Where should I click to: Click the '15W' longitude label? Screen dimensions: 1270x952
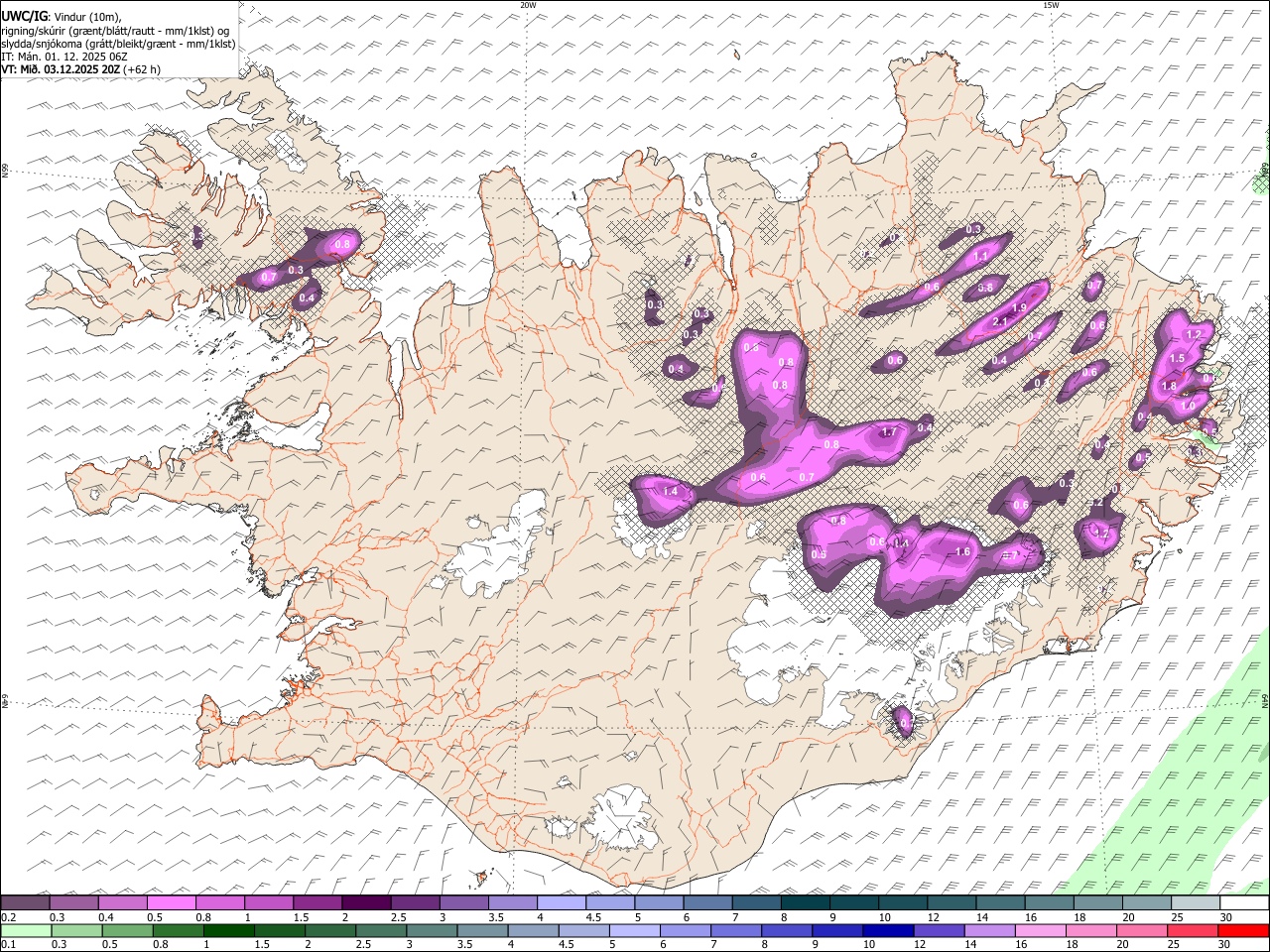point(1051,5)
